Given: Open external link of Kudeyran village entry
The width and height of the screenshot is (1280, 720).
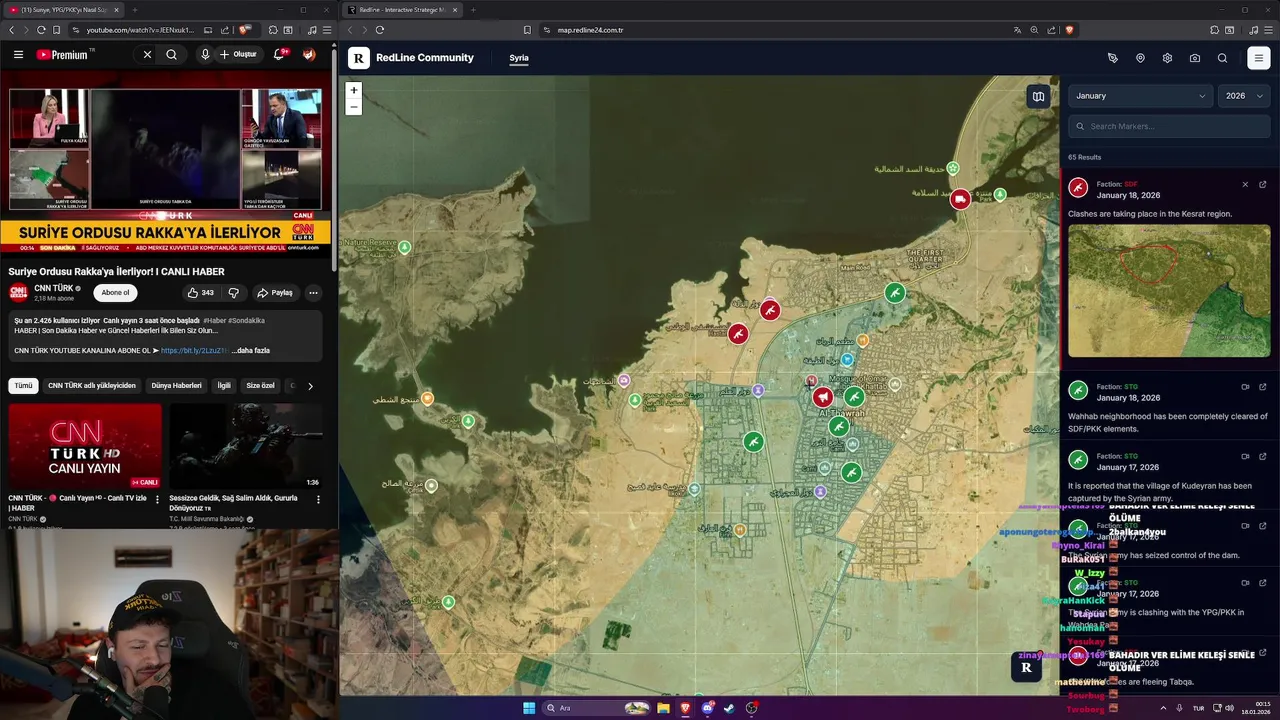Looking at the screenshot, I should (1262, 456).
